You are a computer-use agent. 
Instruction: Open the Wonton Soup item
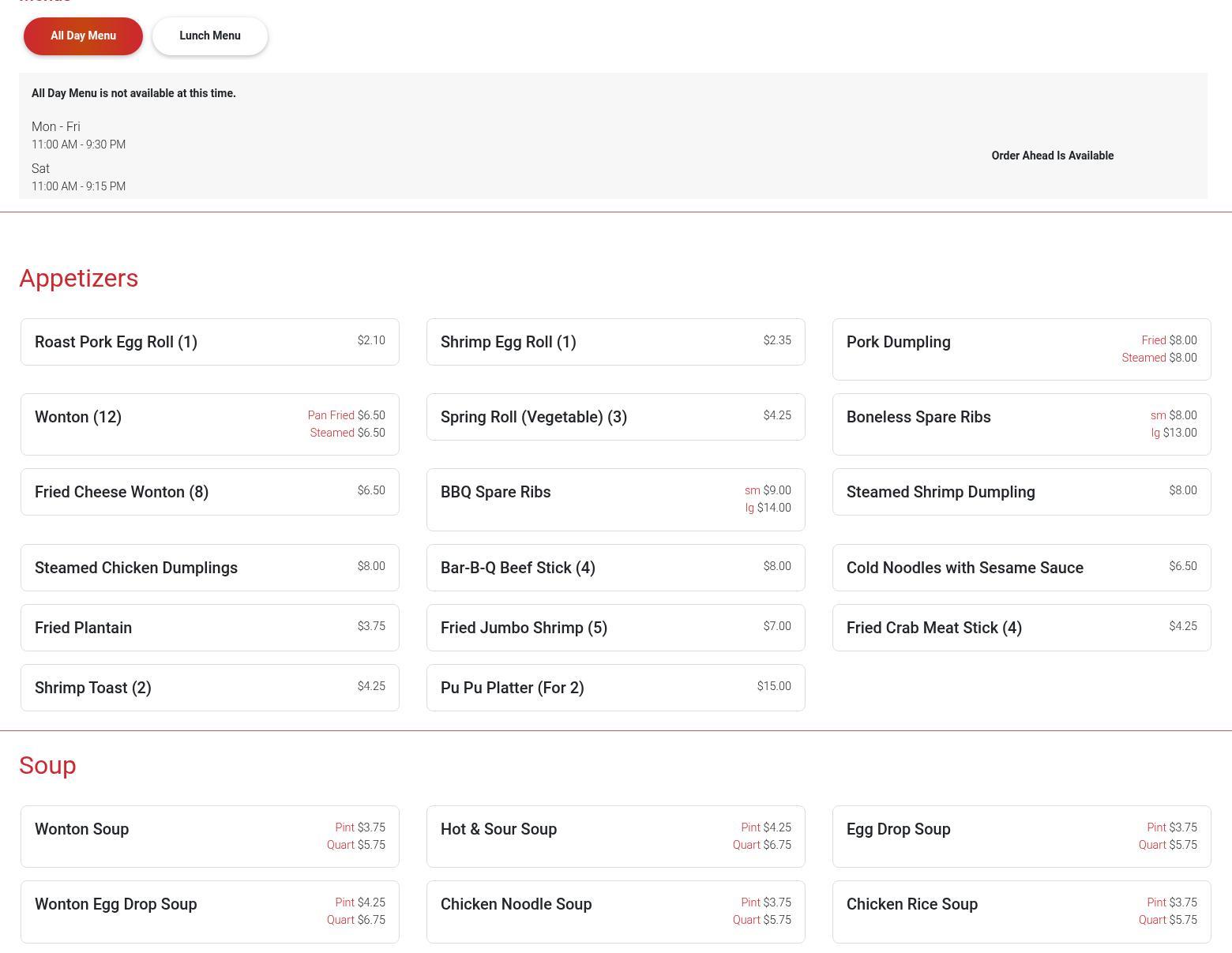click(x=209, y=836)
